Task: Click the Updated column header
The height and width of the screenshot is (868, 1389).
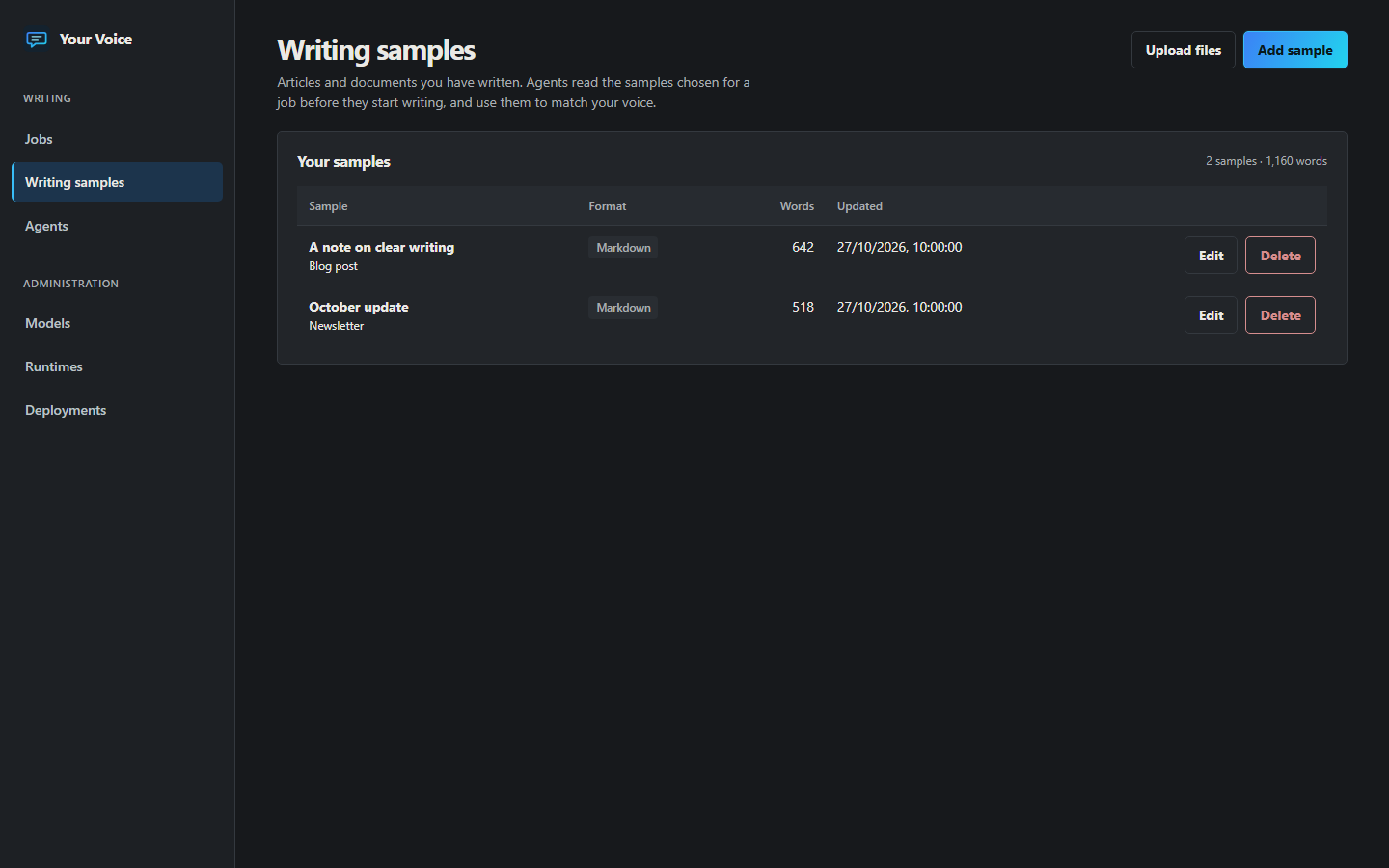Action: click(x=859, y=206)
